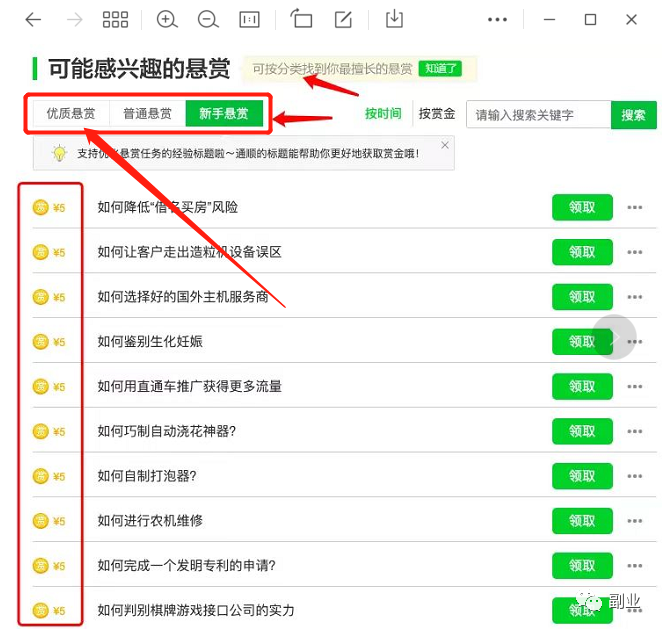The height and width of the screenshot is (631, 662).
Task: Rotate the image
Action: 301,20
